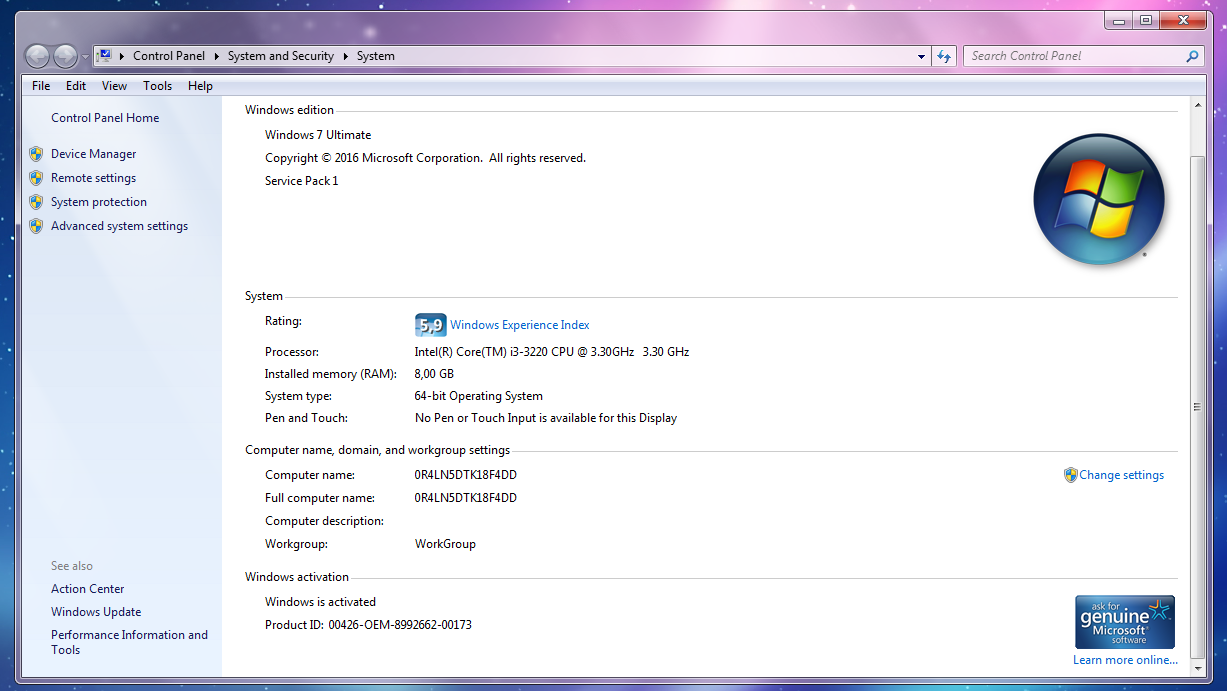The width and height of the screenshot is (1227, 691).
Task: Click the Back navigation arrow
Action: (37, 57)
